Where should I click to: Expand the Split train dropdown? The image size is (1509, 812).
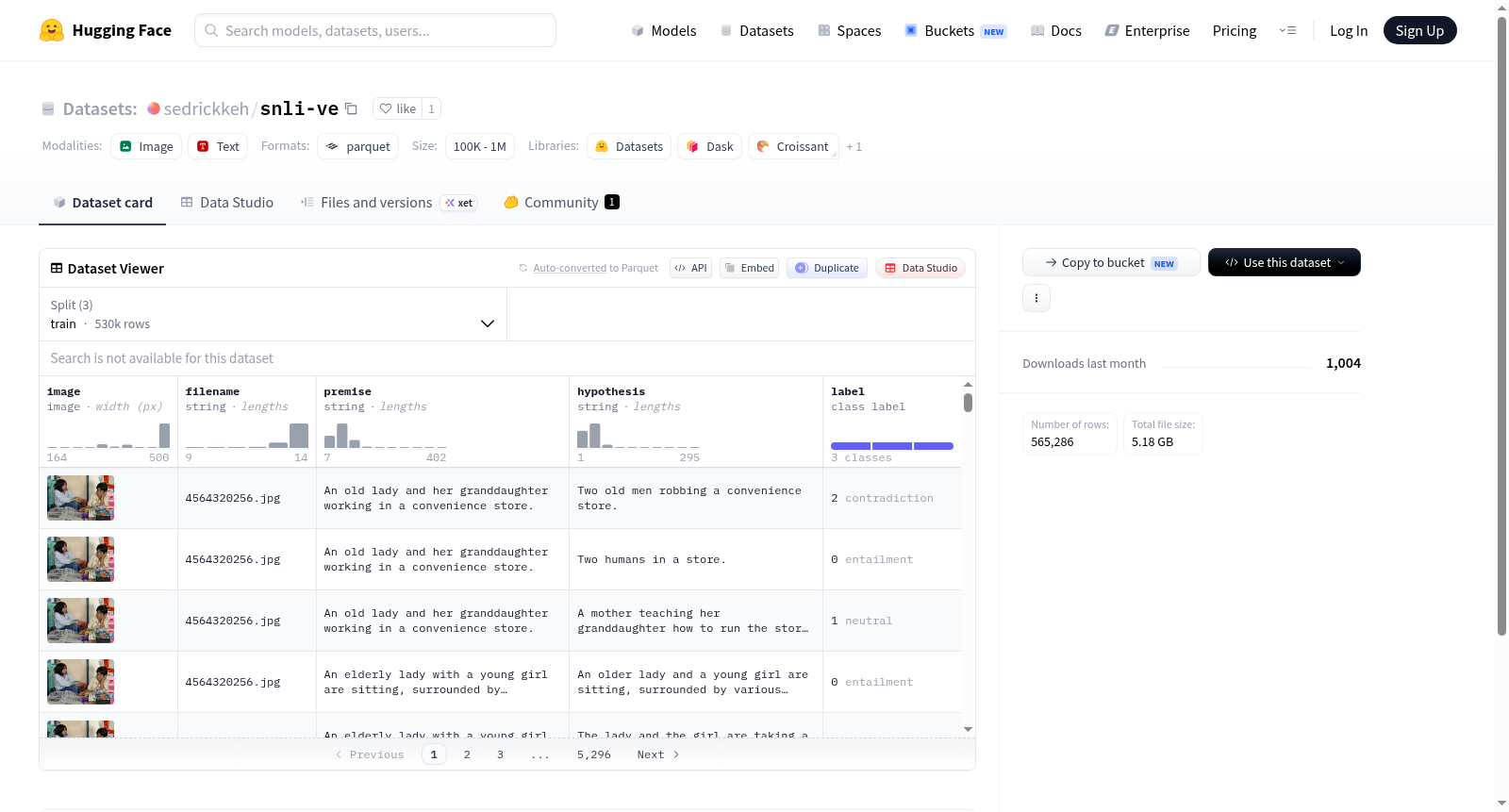pyautogui.click(x=273, y=314)
